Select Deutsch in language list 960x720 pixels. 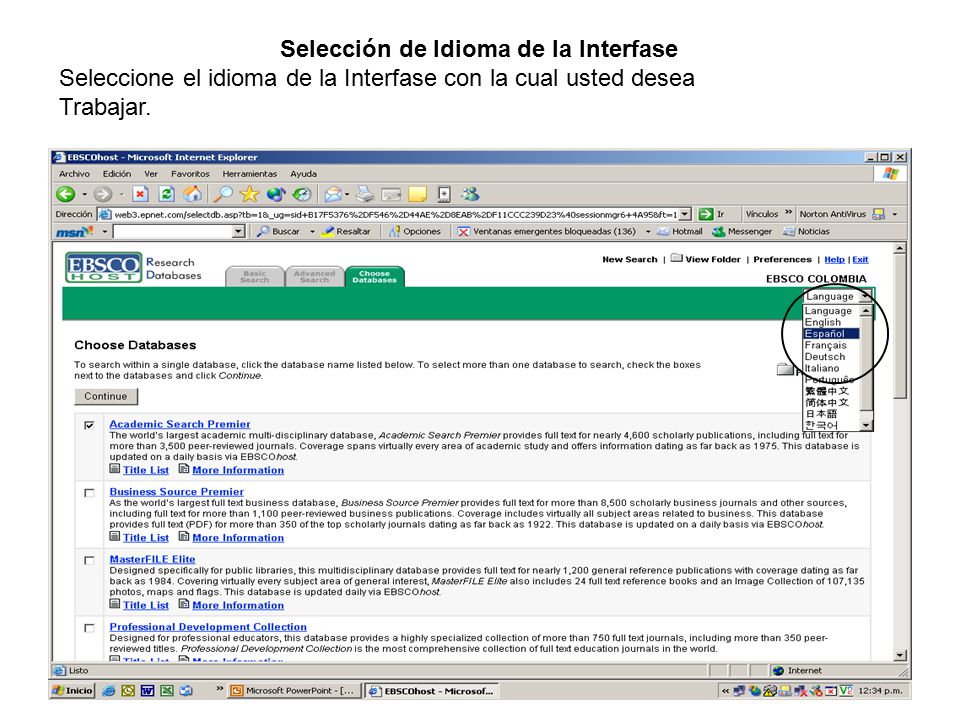point(831,357)
